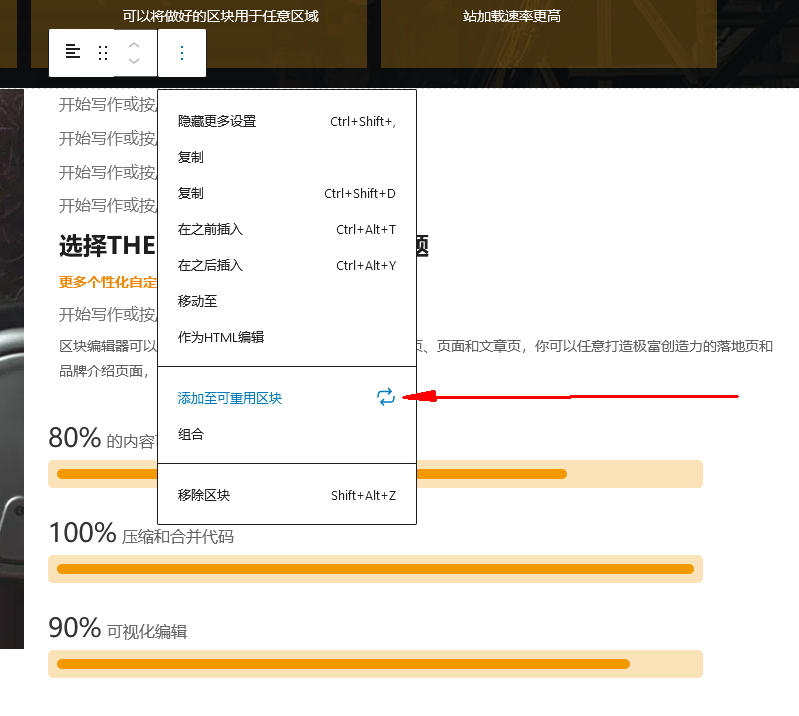Click the 100% 压缩和合并代码 label

(x=141, y=534)
